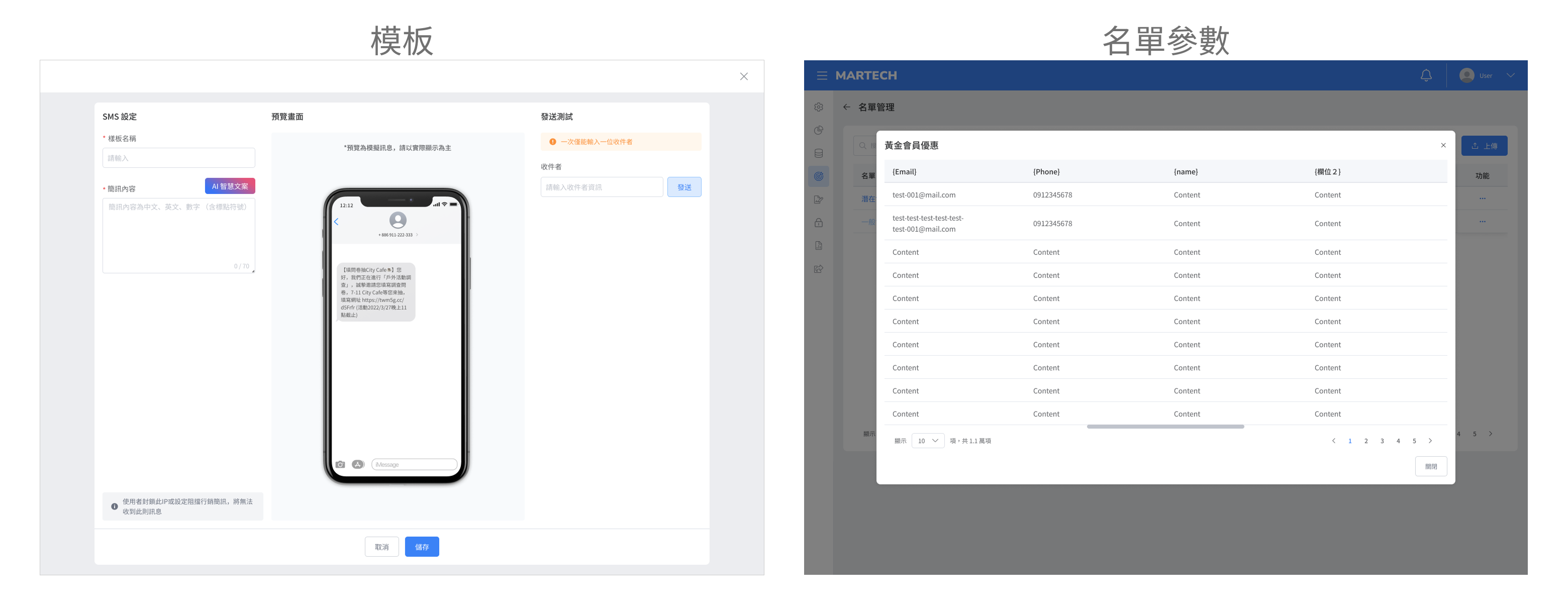Open the lock permissions sidebar icon
This screenshot has width=1568, height=615.
(819, 223)
